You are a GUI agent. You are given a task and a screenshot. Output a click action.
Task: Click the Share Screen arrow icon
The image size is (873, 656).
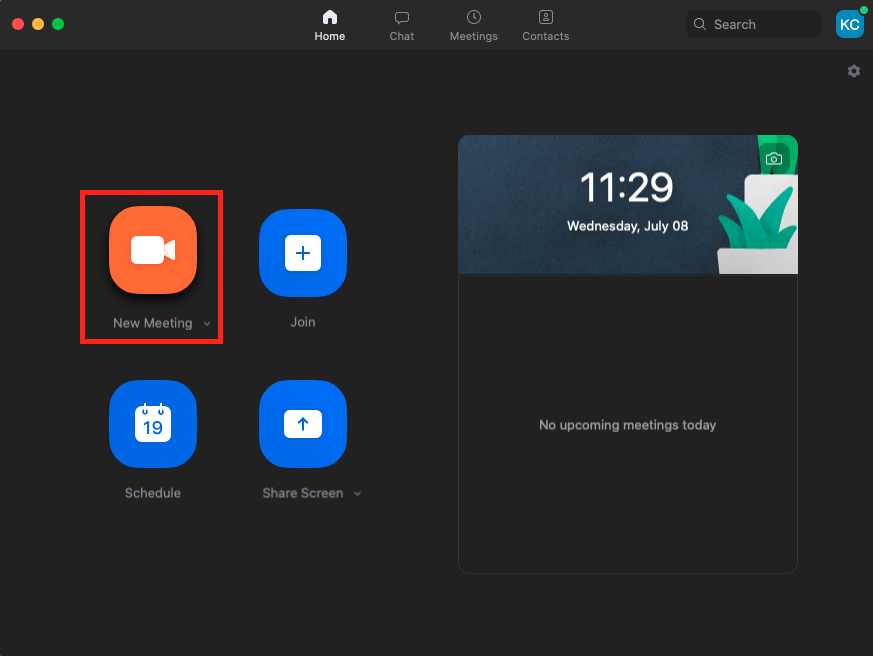click(303, 424)
